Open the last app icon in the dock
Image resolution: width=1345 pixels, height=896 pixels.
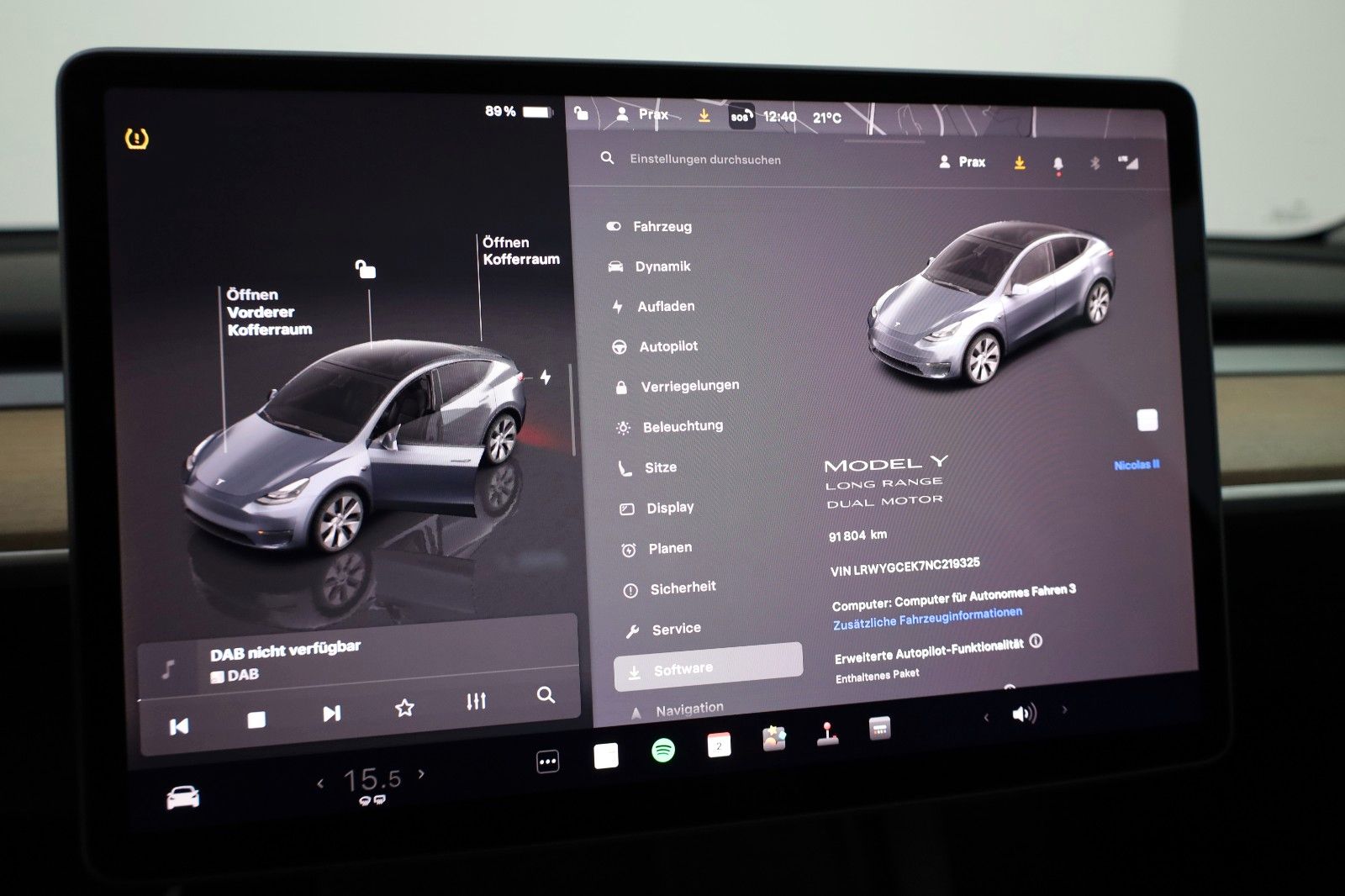click(x=879, y=728)
